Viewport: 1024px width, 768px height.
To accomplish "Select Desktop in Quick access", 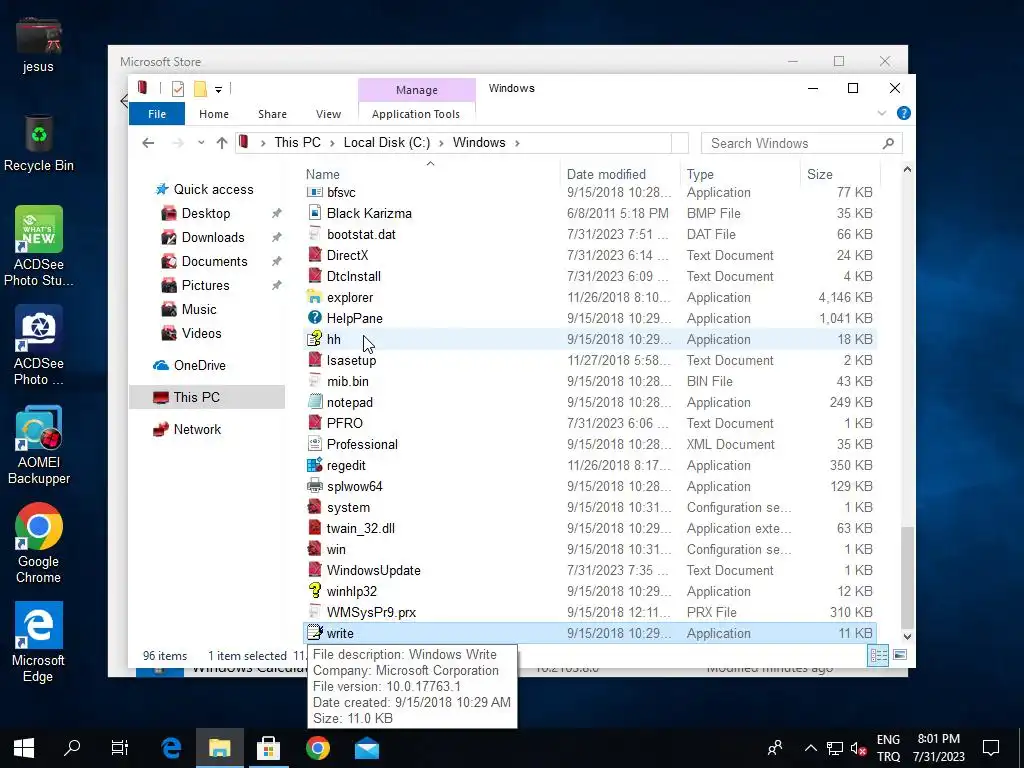I will (x=206, y=214).
